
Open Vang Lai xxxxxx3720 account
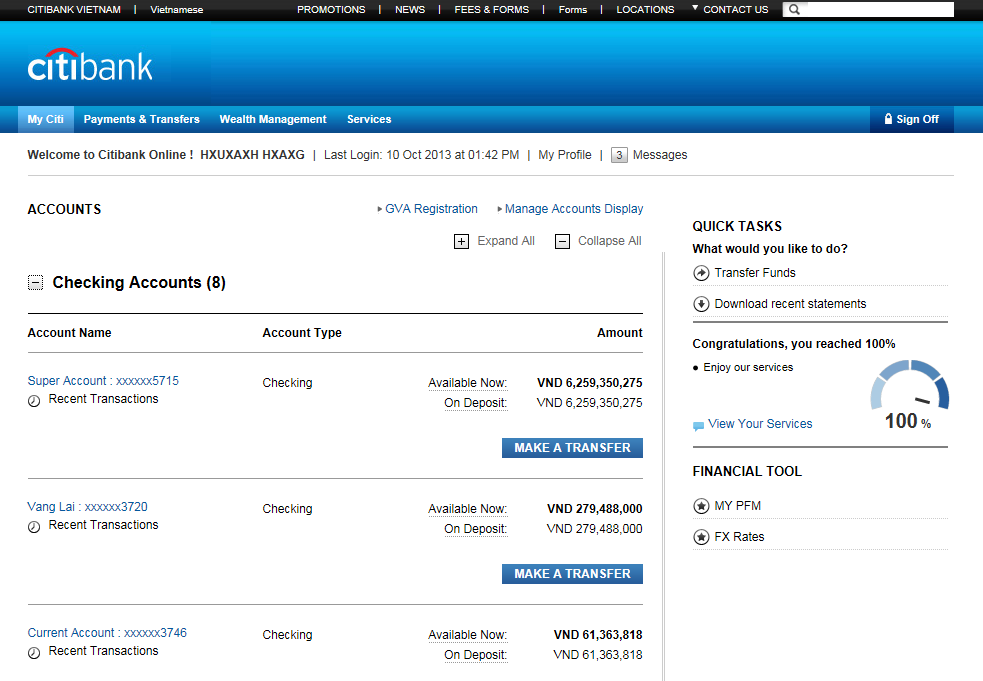(88, 507)
